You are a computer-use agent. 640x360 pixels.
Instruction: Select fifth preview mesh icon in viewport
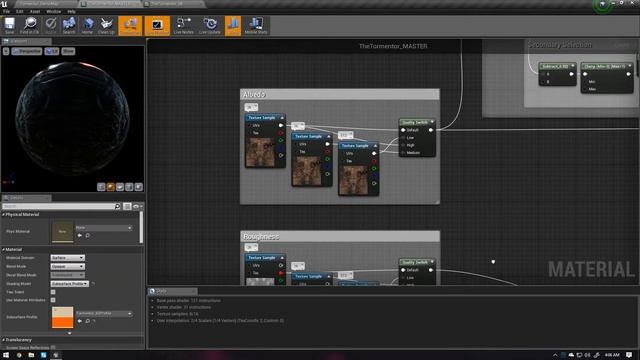[x=138, y=187]
